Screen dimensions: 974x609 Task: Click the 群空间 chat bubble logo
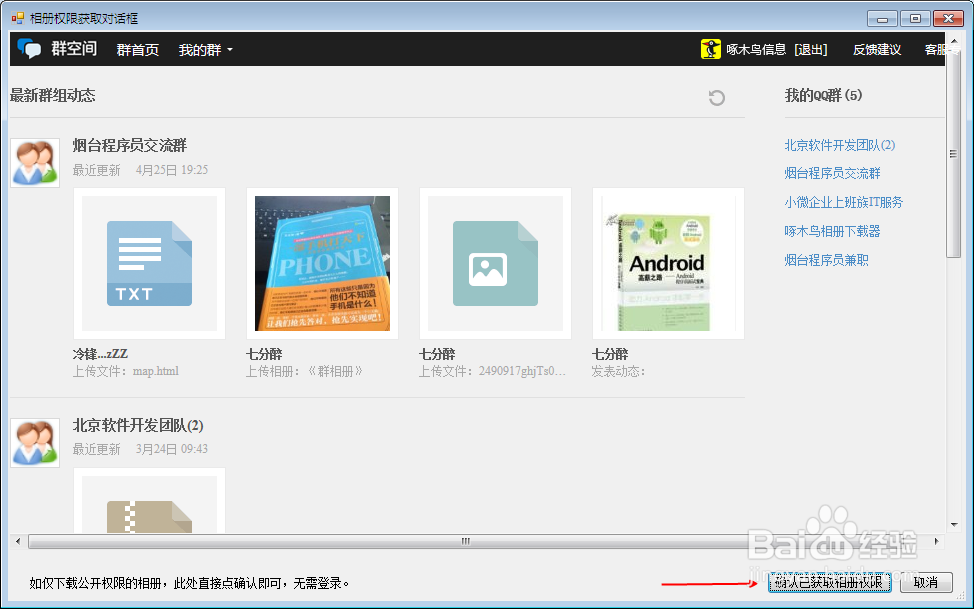tap(29, 48)
